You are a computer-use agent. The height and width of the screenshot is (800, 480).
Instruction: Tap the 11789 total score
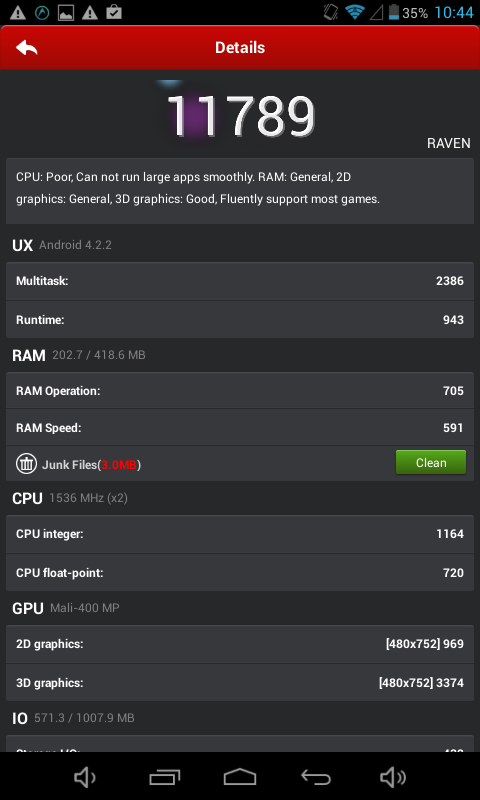pos(241,116)
